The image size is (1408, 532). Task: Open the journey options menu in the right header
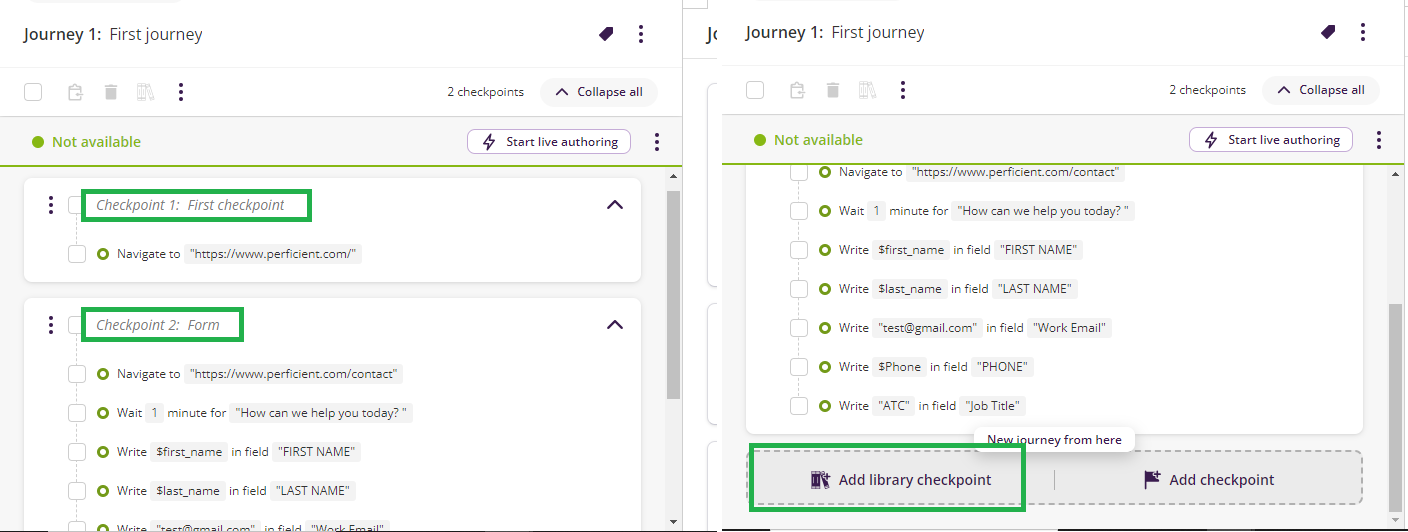(1363, 33)
